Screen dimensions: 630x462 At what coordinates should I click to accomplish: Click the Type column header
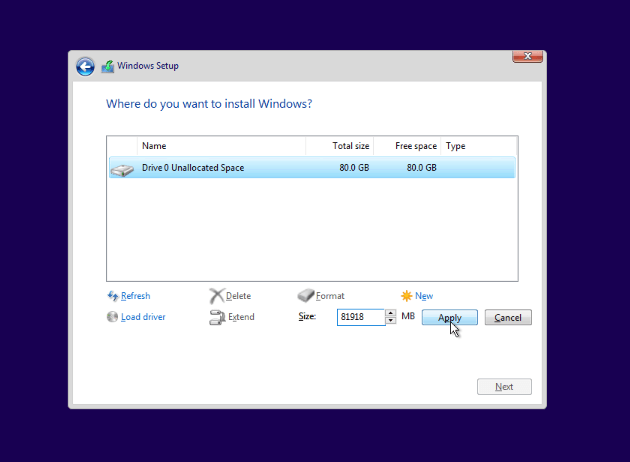click(478, 146)
